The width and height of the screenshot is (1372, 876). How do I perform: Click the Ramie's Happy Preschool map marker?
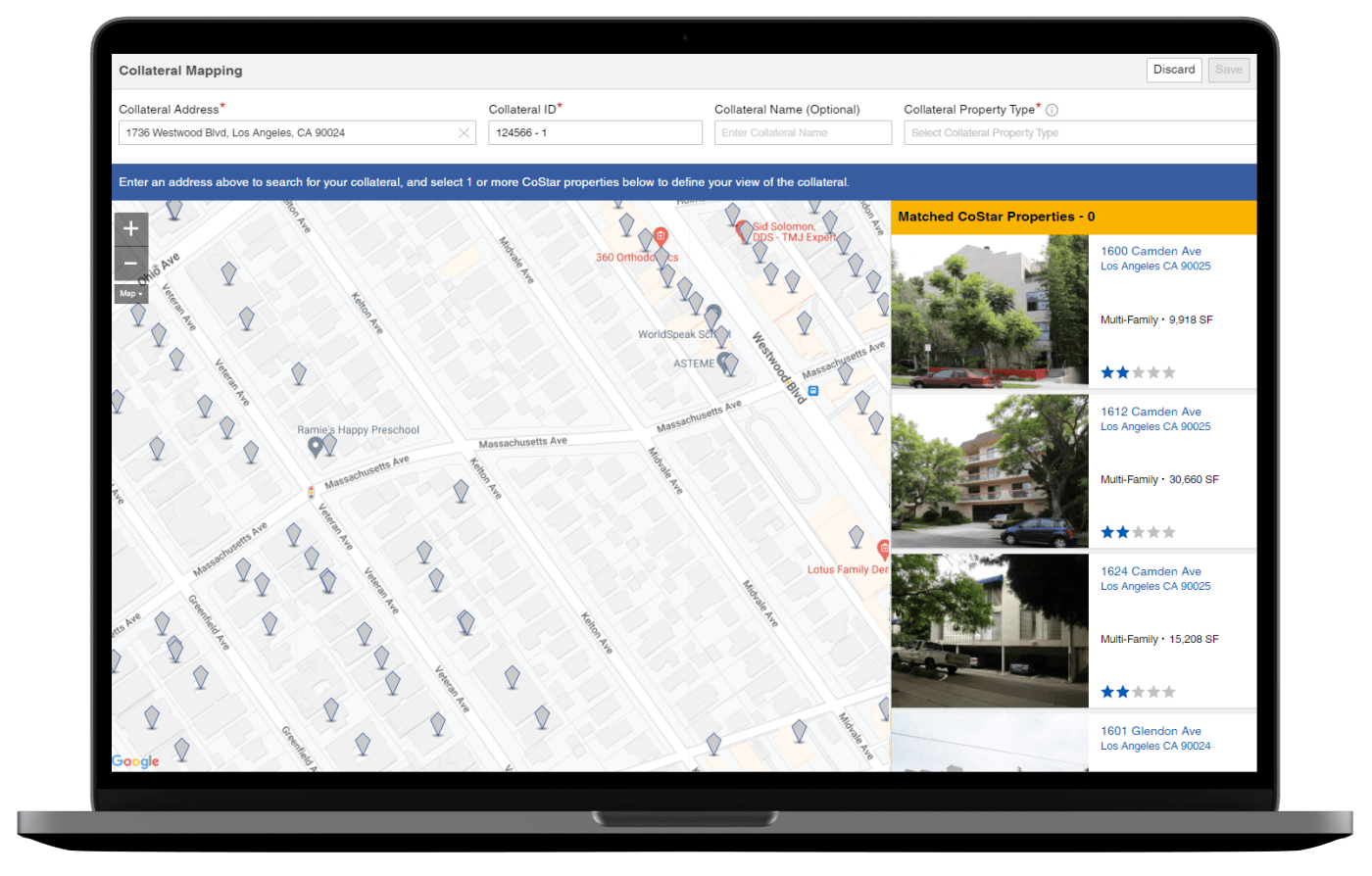coord(316,447)
